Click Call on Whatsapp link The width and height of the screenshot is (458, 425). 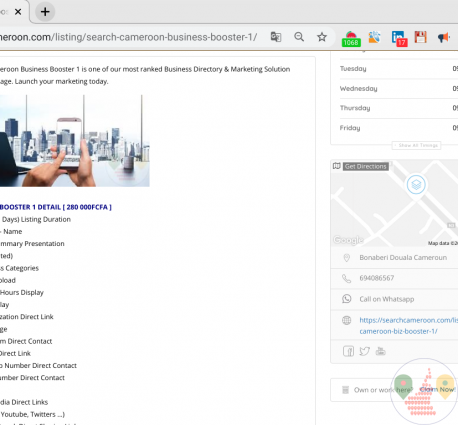click(387, 299)
